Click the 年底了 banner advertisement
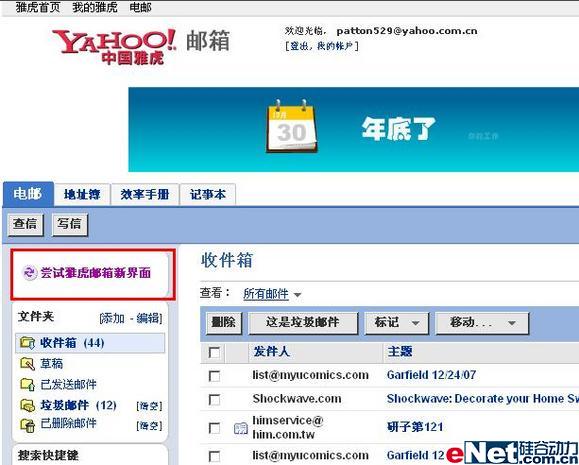579x465 pixels. point(353,130)
